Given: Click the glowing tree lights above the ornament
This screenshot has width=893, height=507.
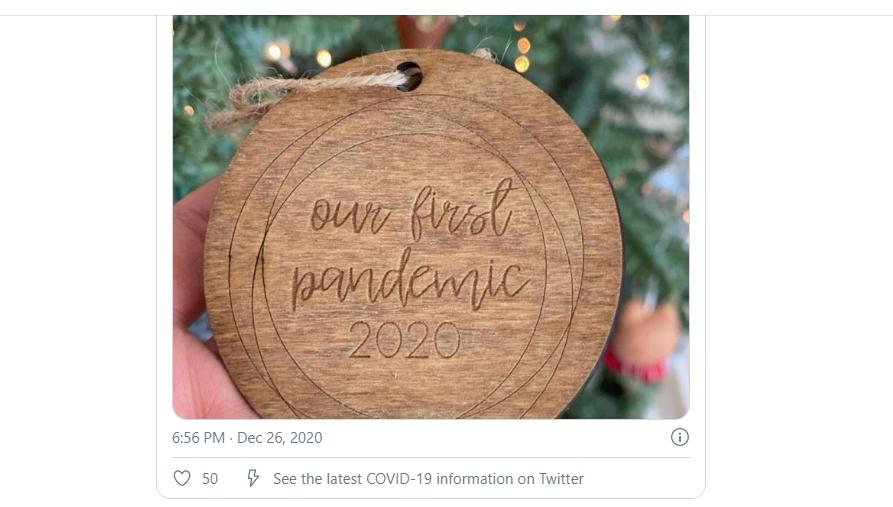Looking at the screenshot, I should [521, 52].
